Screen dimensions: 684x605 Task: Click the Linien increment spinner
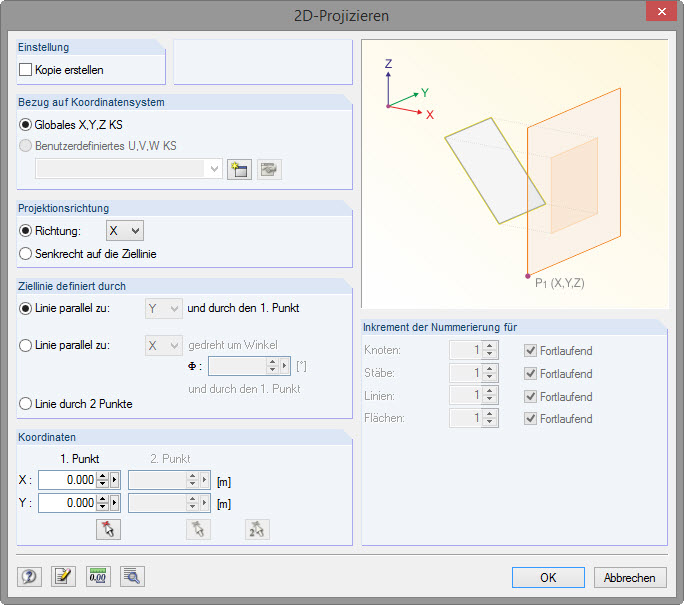pyautogui.click(x=489, y=396)
